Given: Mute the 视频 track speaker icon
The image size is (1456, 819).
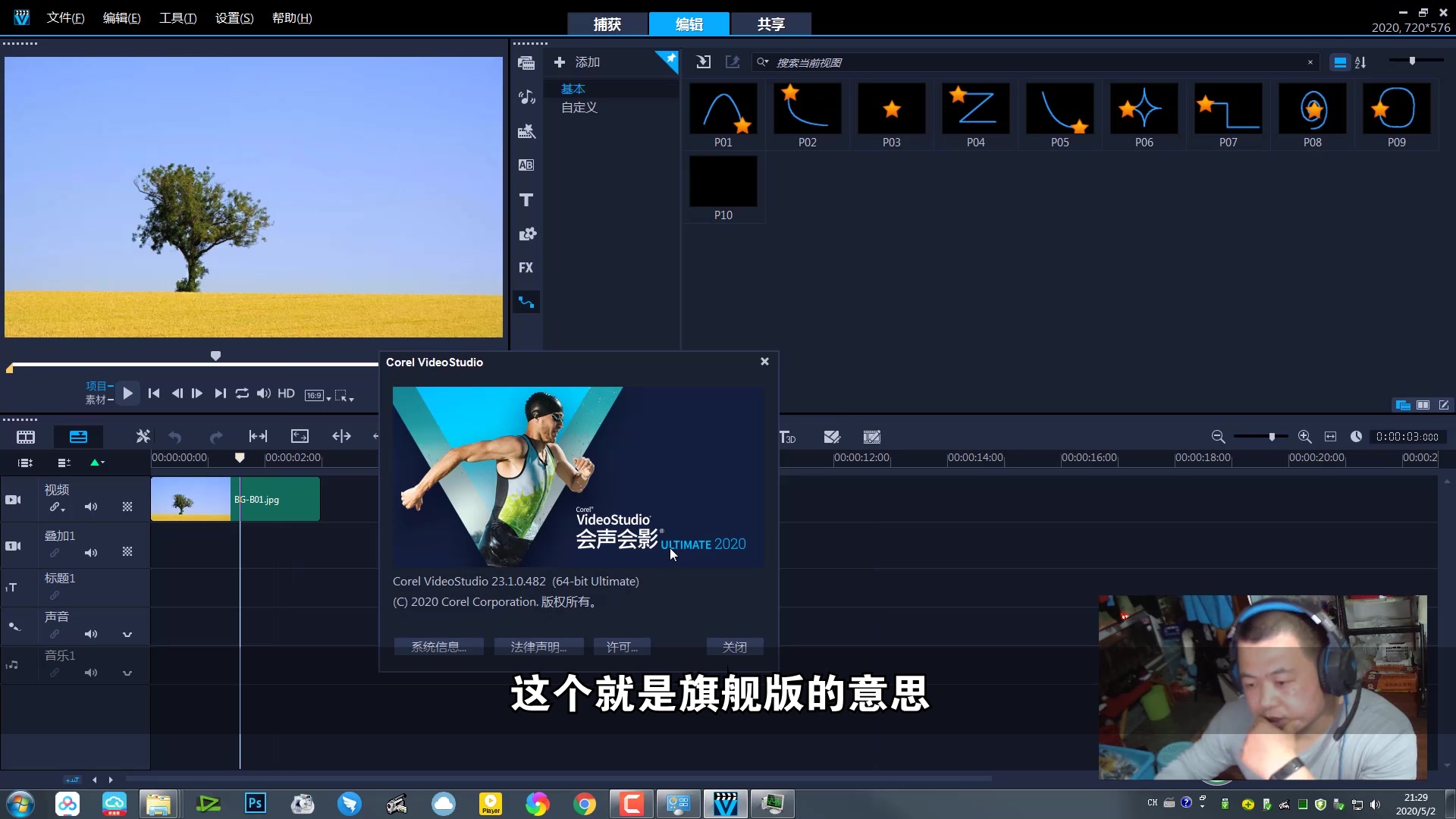Looking at the screenshot, I should click(91, 507).
